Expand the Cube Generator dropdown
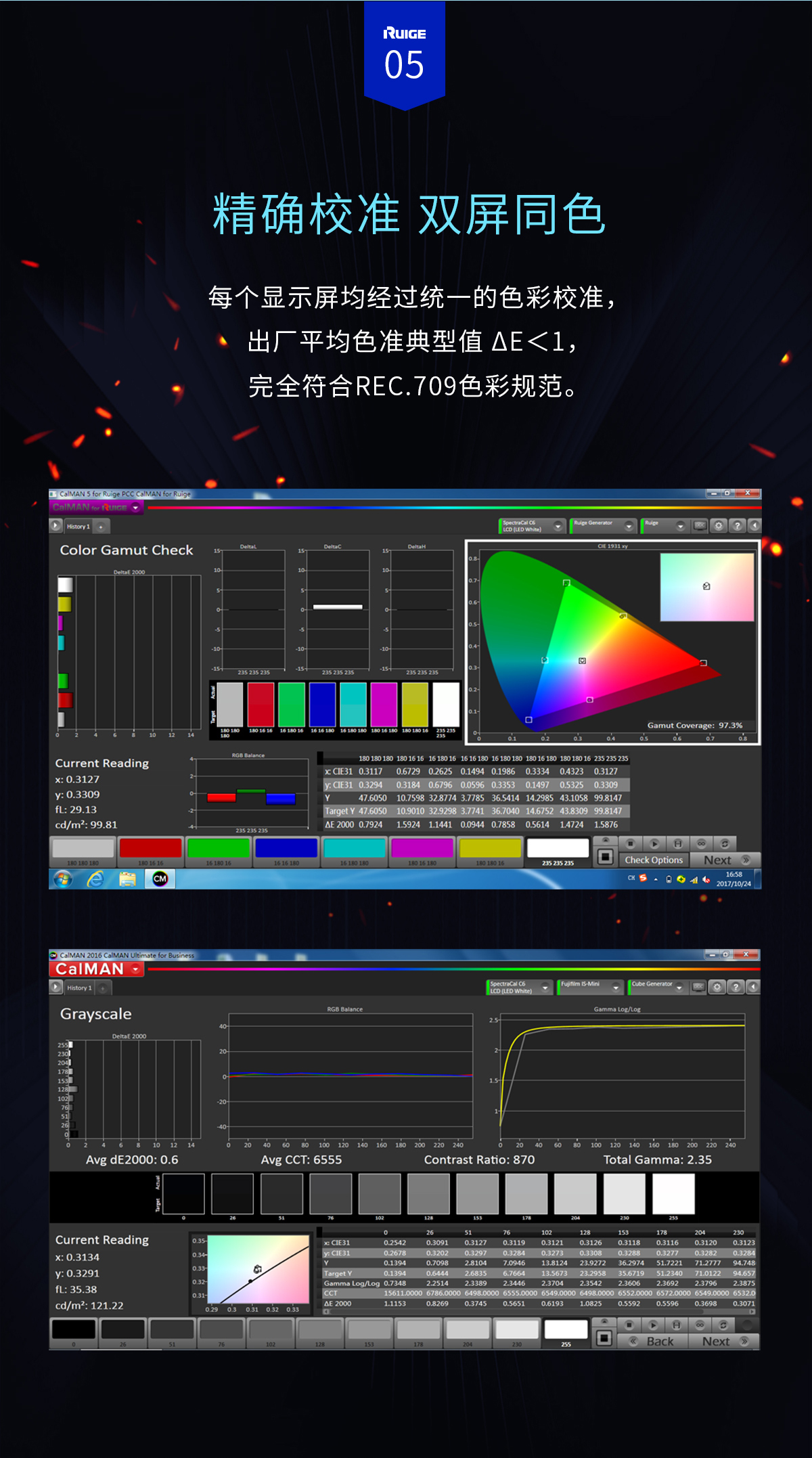The width and height of the screenshot is (812, 1458). tap(679, 988)
